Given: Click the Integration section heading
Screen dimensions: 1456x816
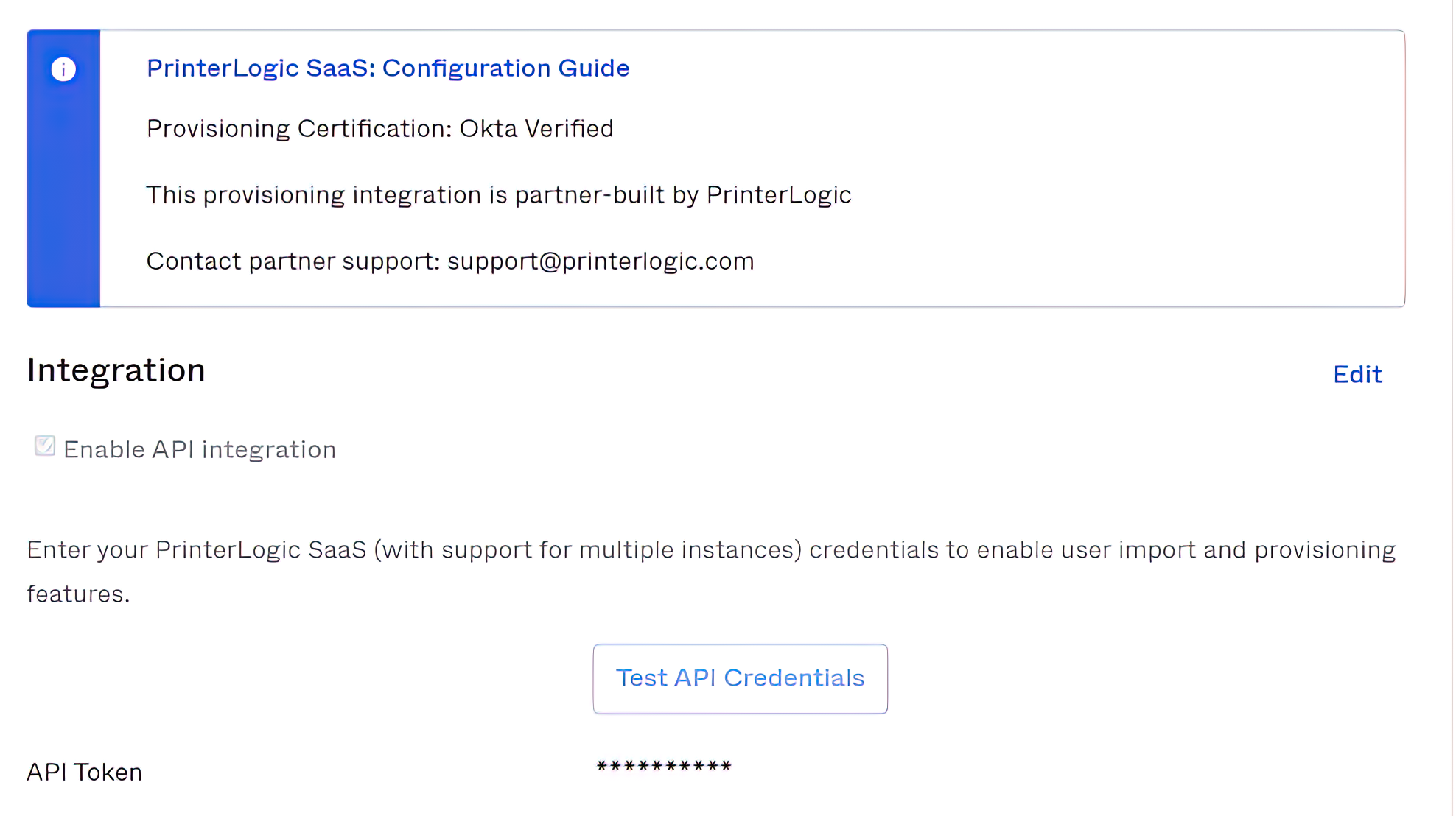Looking at the screenshot, I should click(116, 370).
